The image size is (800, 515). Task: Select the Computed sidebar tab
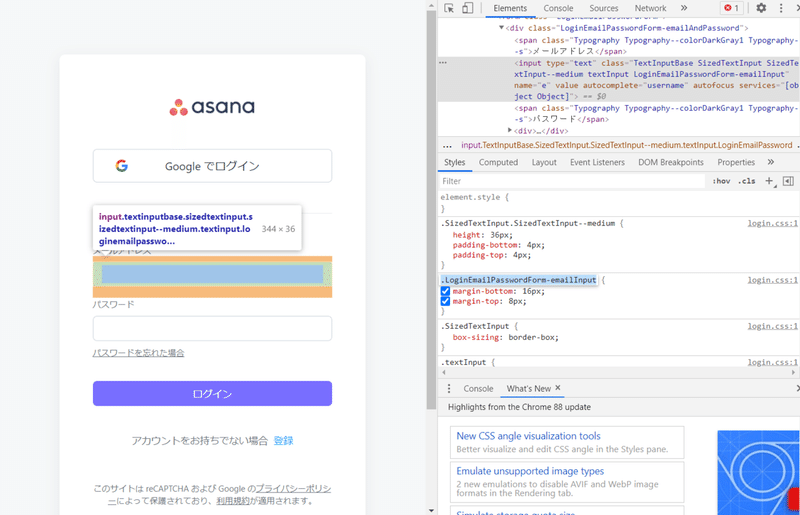[498, 162]
